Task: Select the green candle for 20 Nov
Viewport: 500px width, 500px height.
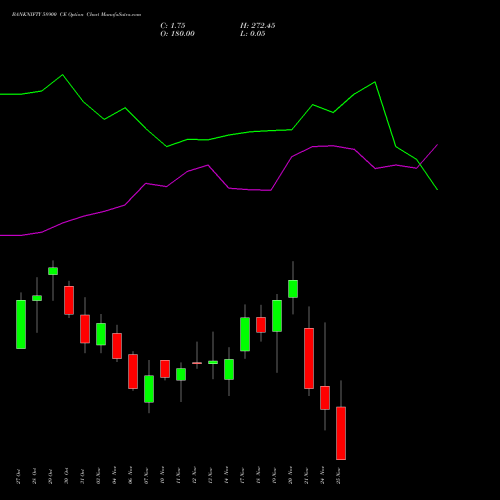Action: click(x=293, y=289)
